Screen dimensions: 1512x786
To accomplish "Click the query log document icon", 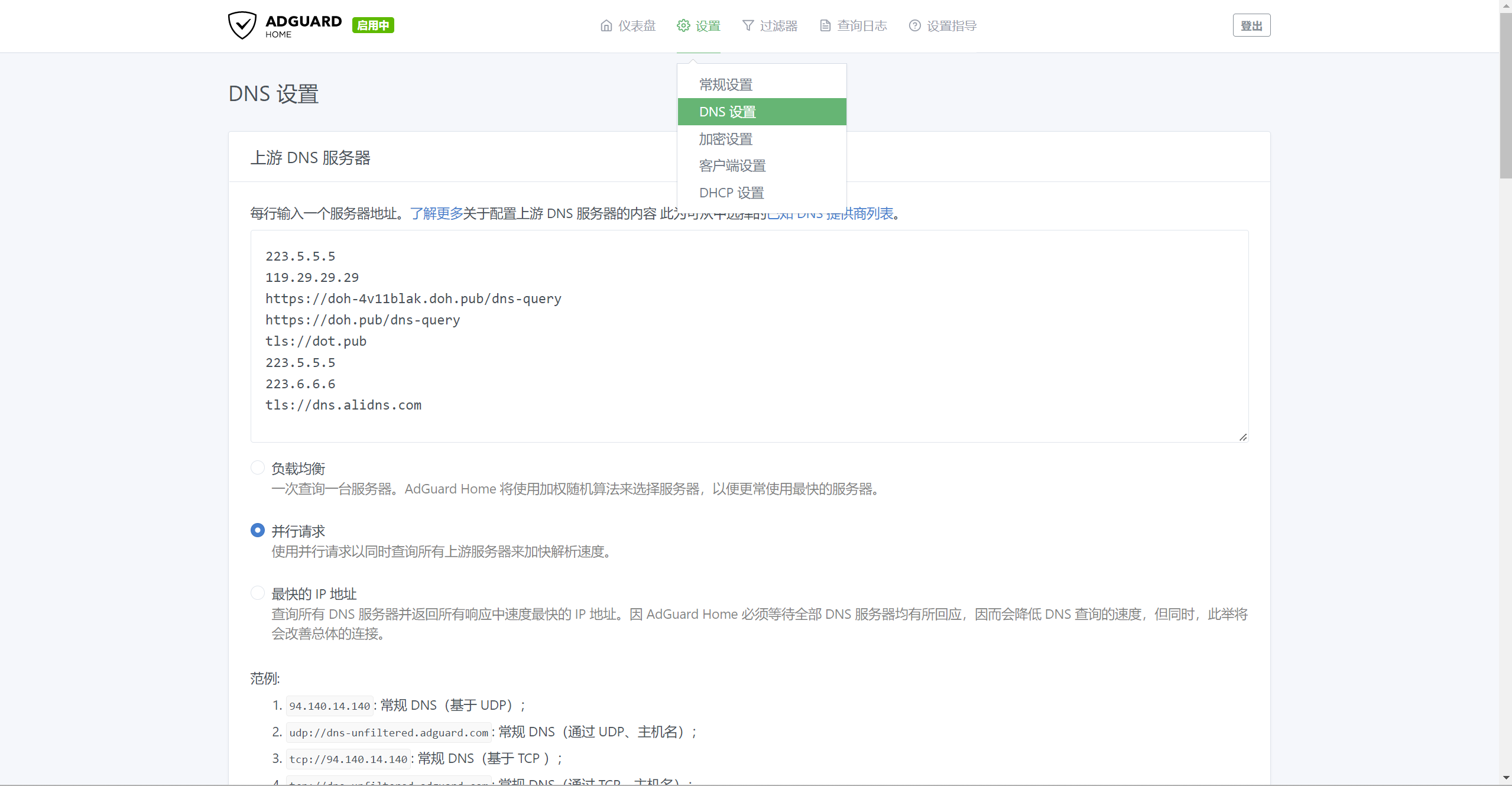I will pos(825,25).
